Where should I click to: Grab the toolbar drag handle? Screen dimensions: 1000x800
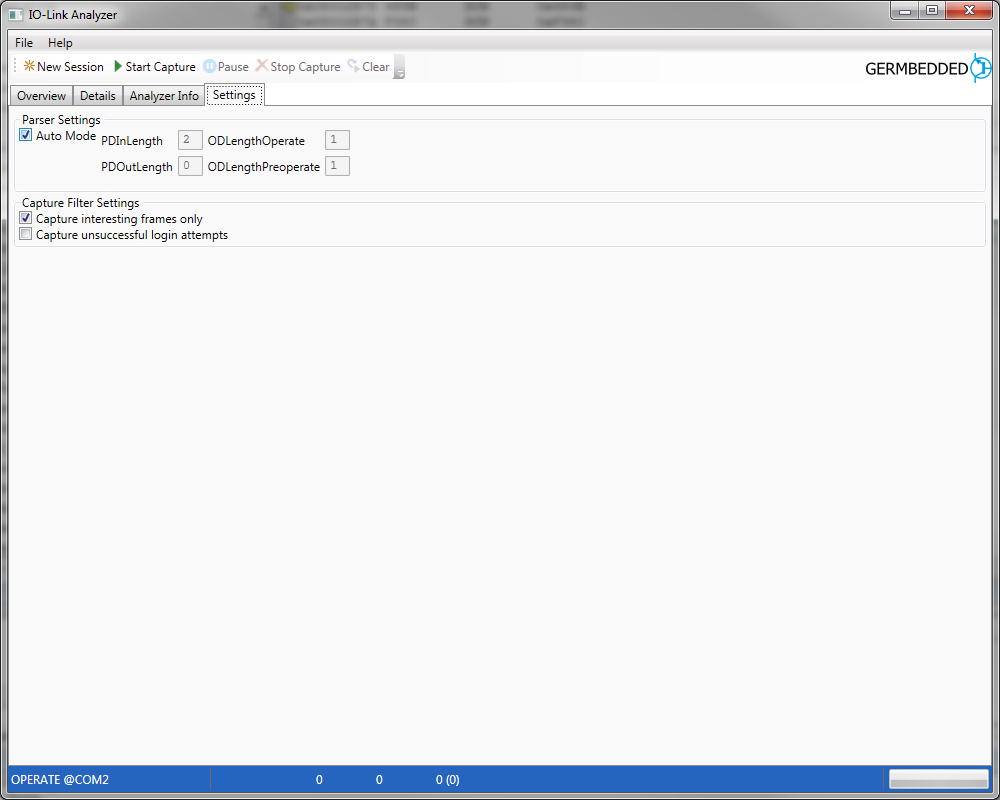(x=15, y=66)
